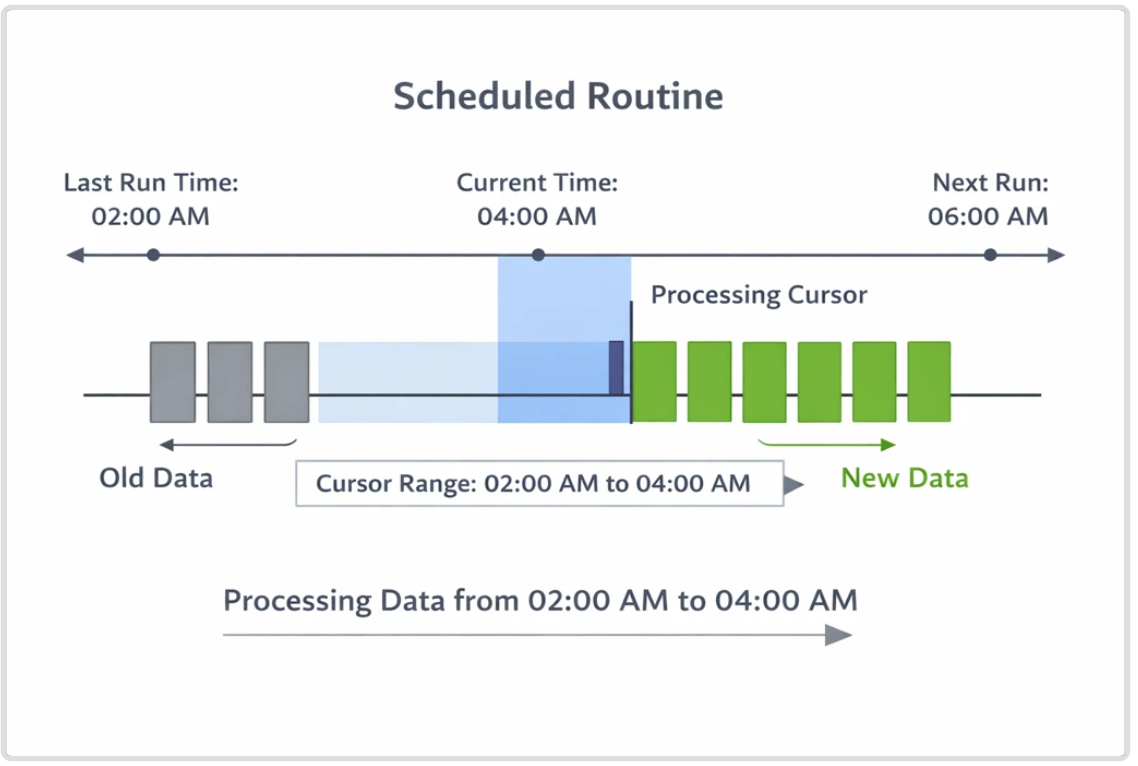Click the Last Run Time timeline dot

(153, 255)
